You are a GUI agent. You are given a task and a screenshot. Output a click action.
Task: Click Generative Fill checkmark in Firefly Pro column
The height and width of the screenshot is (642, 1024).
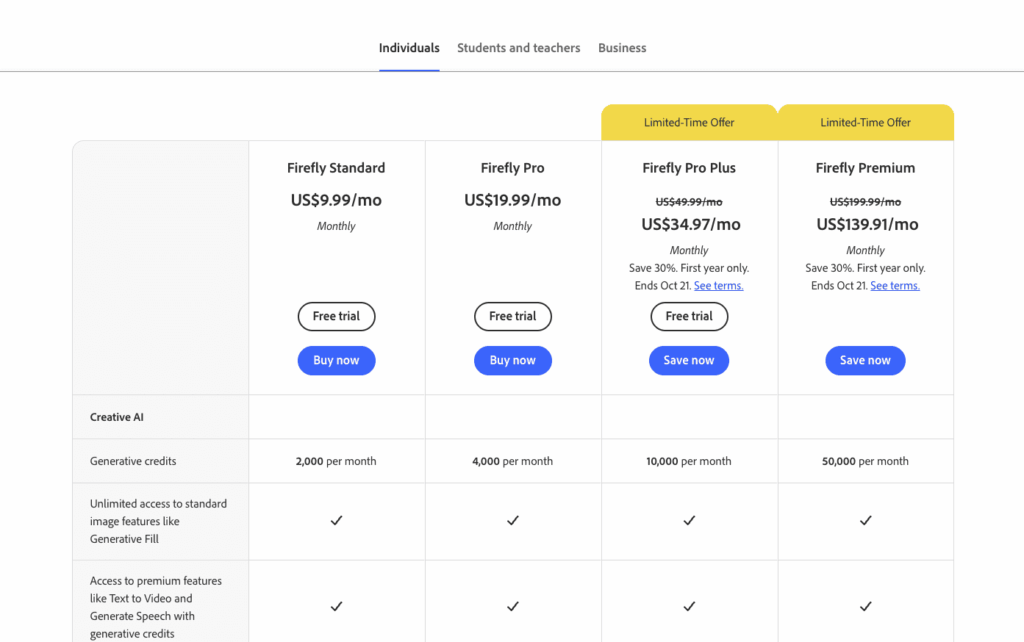coord(513,521)
